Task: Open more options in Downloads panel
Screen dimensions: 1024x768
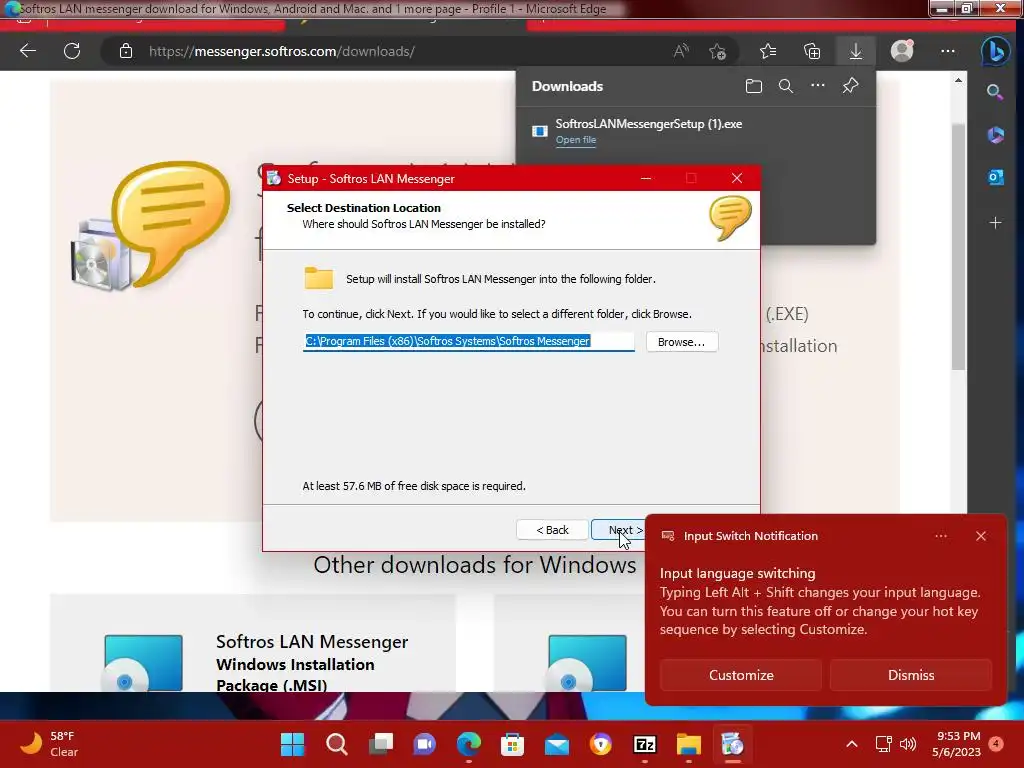Action: point(818,86)
